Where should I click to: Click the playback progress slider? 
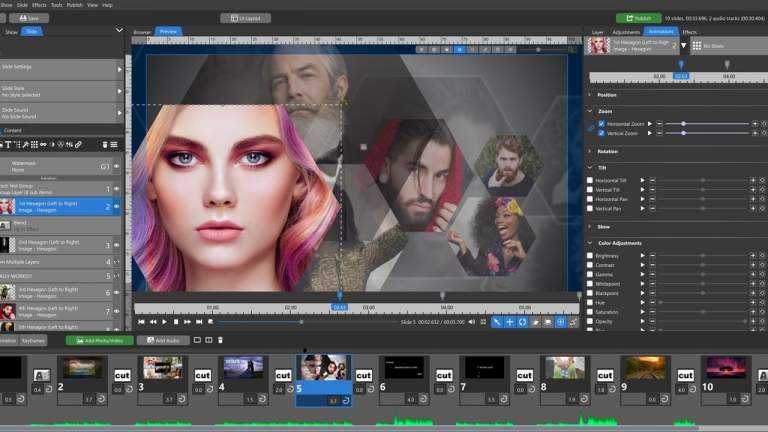(x=306, y=322)
